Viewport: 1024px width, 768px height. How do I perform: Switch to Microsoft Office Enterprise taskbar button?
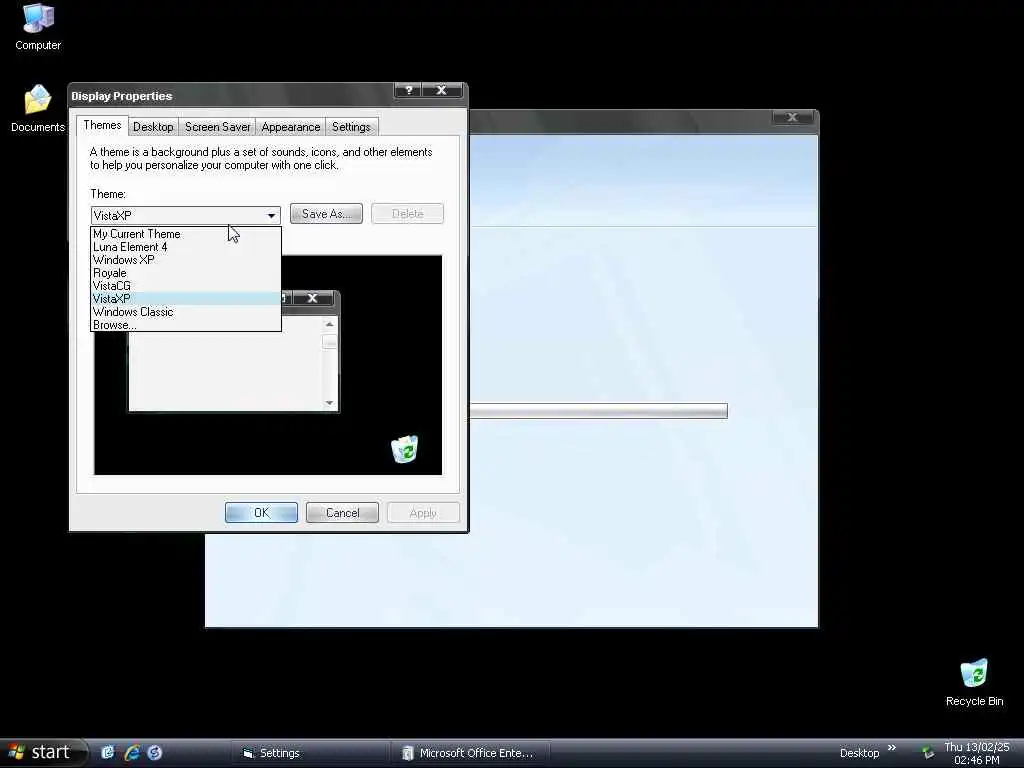click(x=470, y=753)
